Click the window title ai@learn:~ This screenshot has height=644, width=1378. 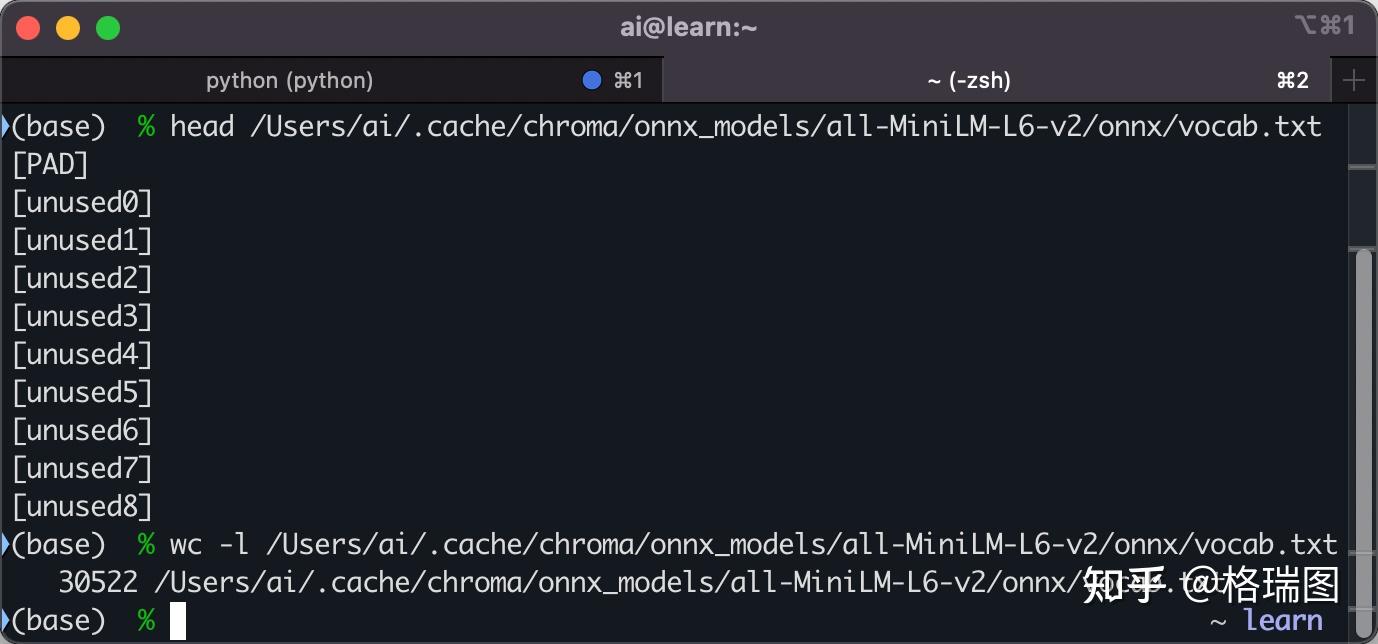[688, 27]
